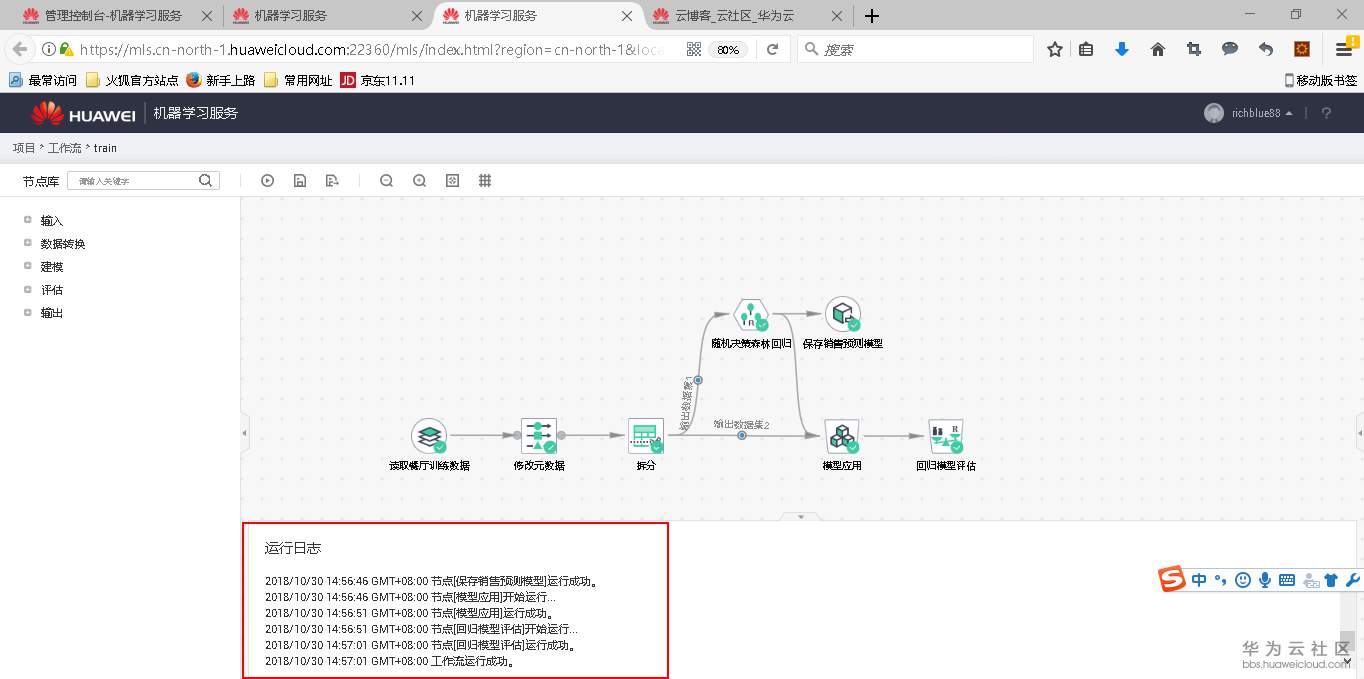Open 京东11.11 bookmark

click(x=377, y=80)
